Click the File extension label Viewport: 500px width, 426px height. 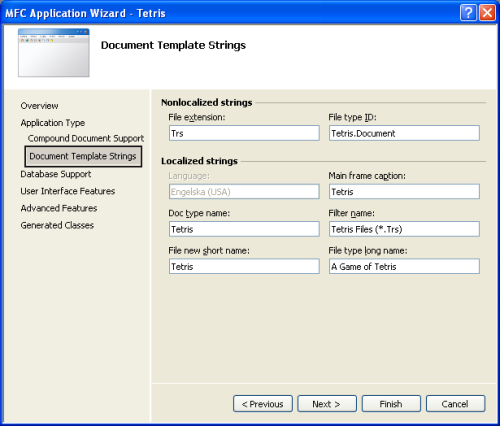pyautogui.click(x=197, y=117)
